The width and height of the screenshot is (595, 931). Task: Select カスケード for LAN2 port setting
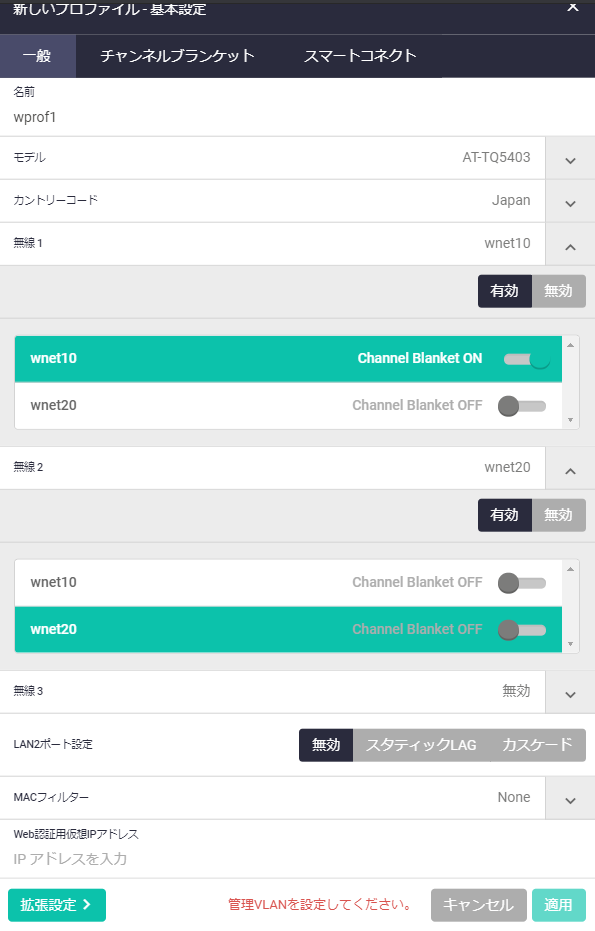(x=537, y=745)
